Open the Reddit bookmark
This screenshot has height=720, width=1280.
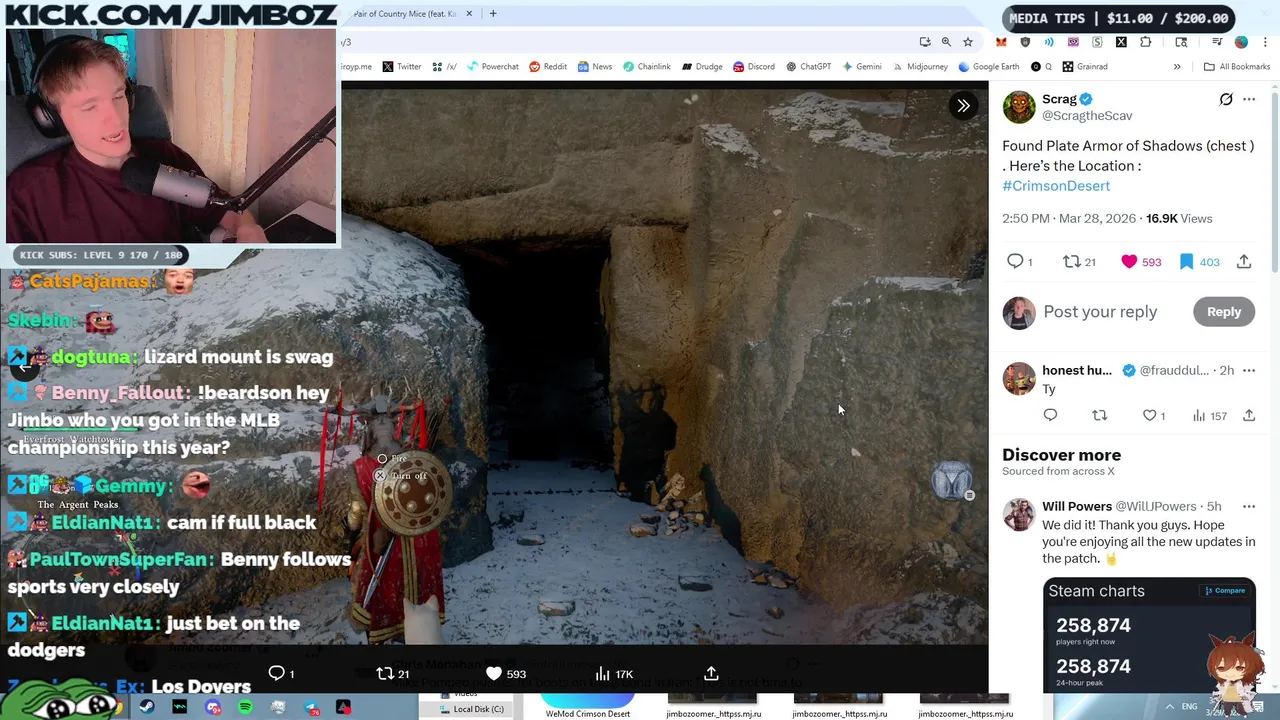click(x=548, y=67)
